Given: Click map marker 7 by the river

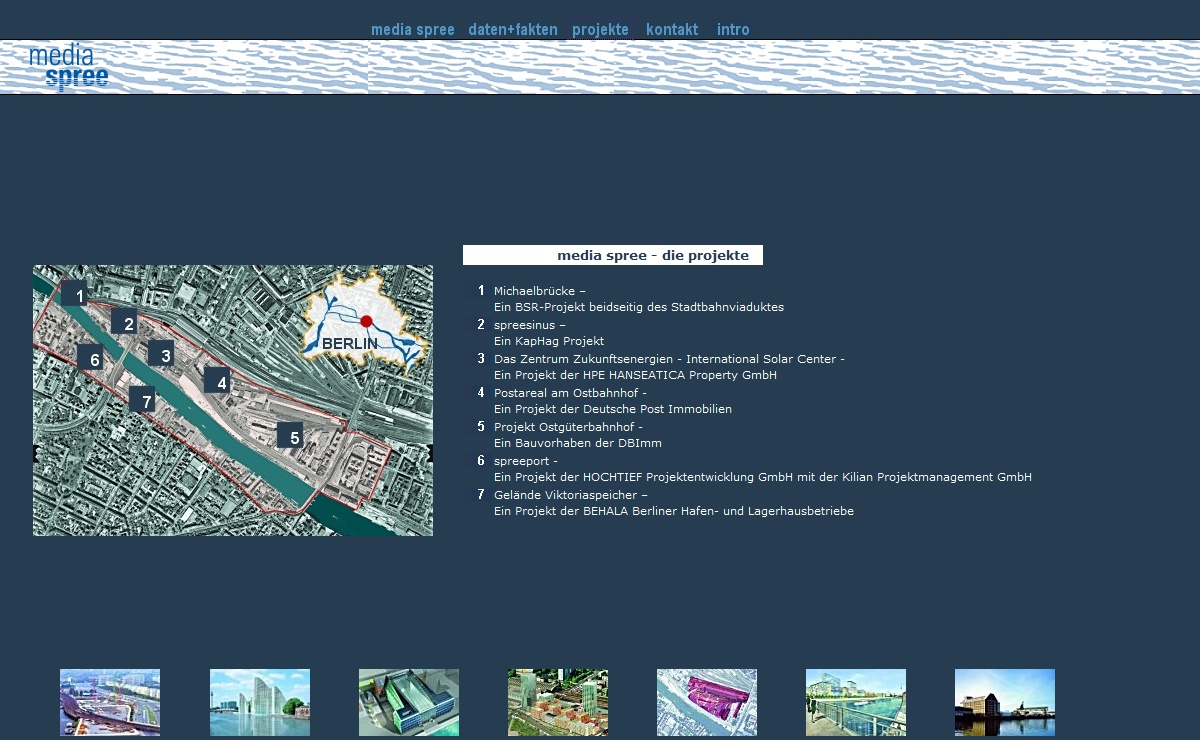Looking at the screenshot, I should (146, 402).
